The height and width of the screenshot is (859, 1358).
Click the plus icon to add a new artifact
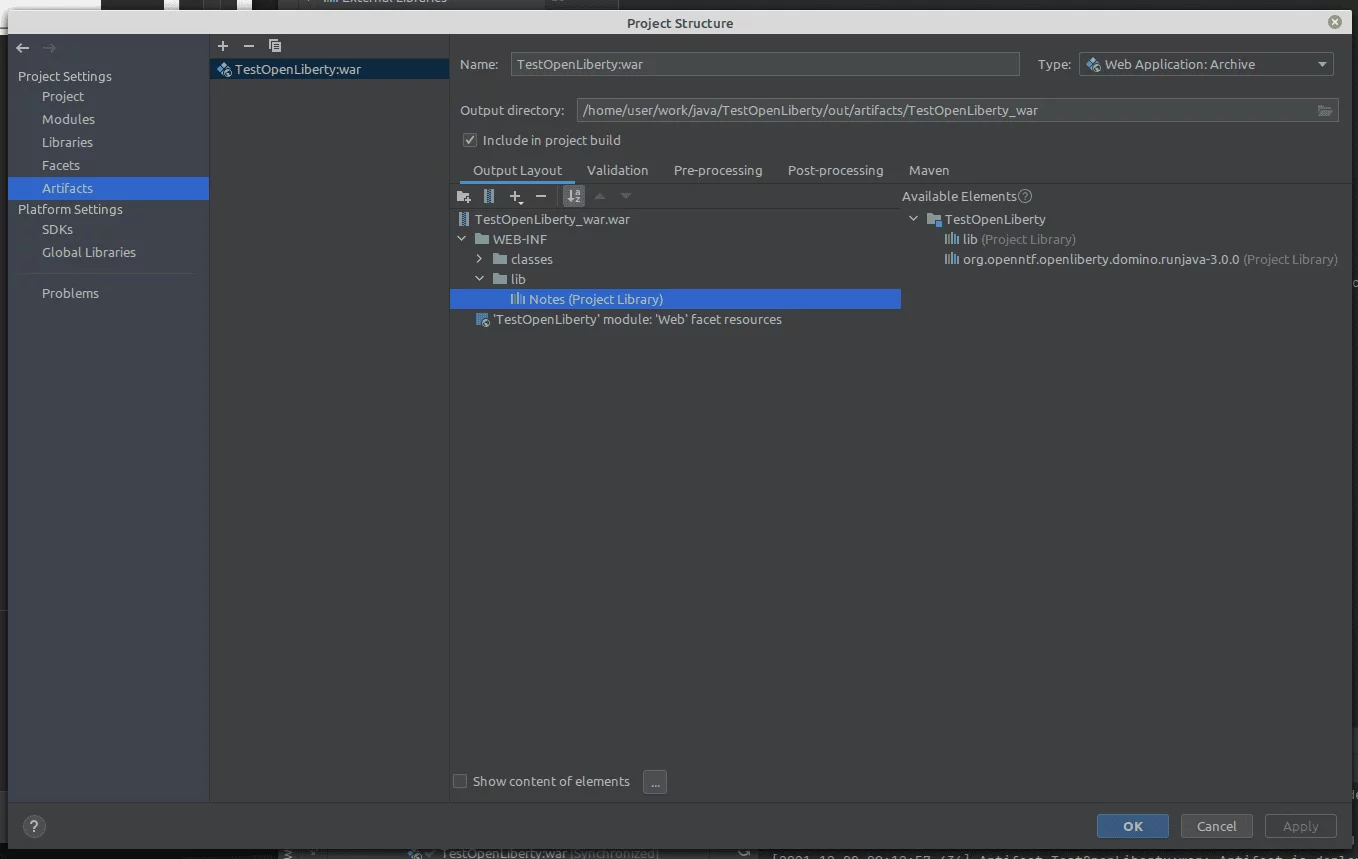[223, 46]
